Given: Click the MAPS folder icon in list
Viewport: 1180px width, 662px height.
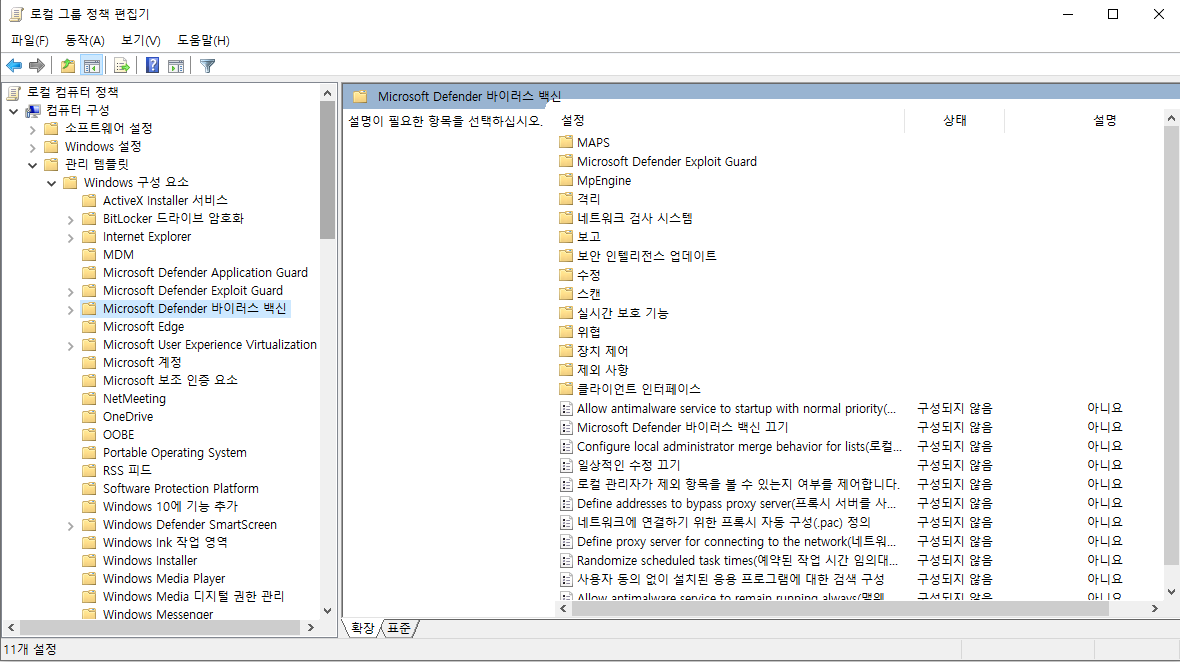Looking at the screenshot, I should point(566,141).
